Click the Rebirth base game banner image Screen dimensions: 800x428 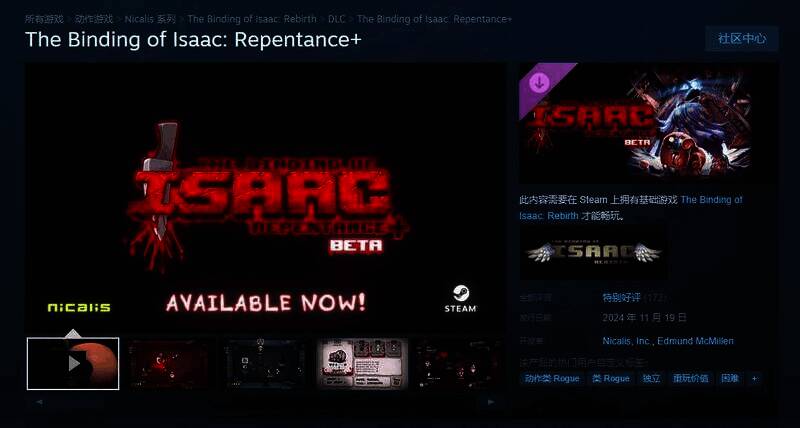[x=594, y=252]
